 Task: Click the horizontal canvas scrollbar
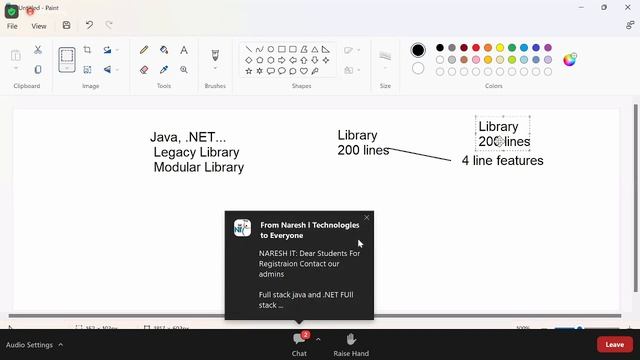pos(315,316)
